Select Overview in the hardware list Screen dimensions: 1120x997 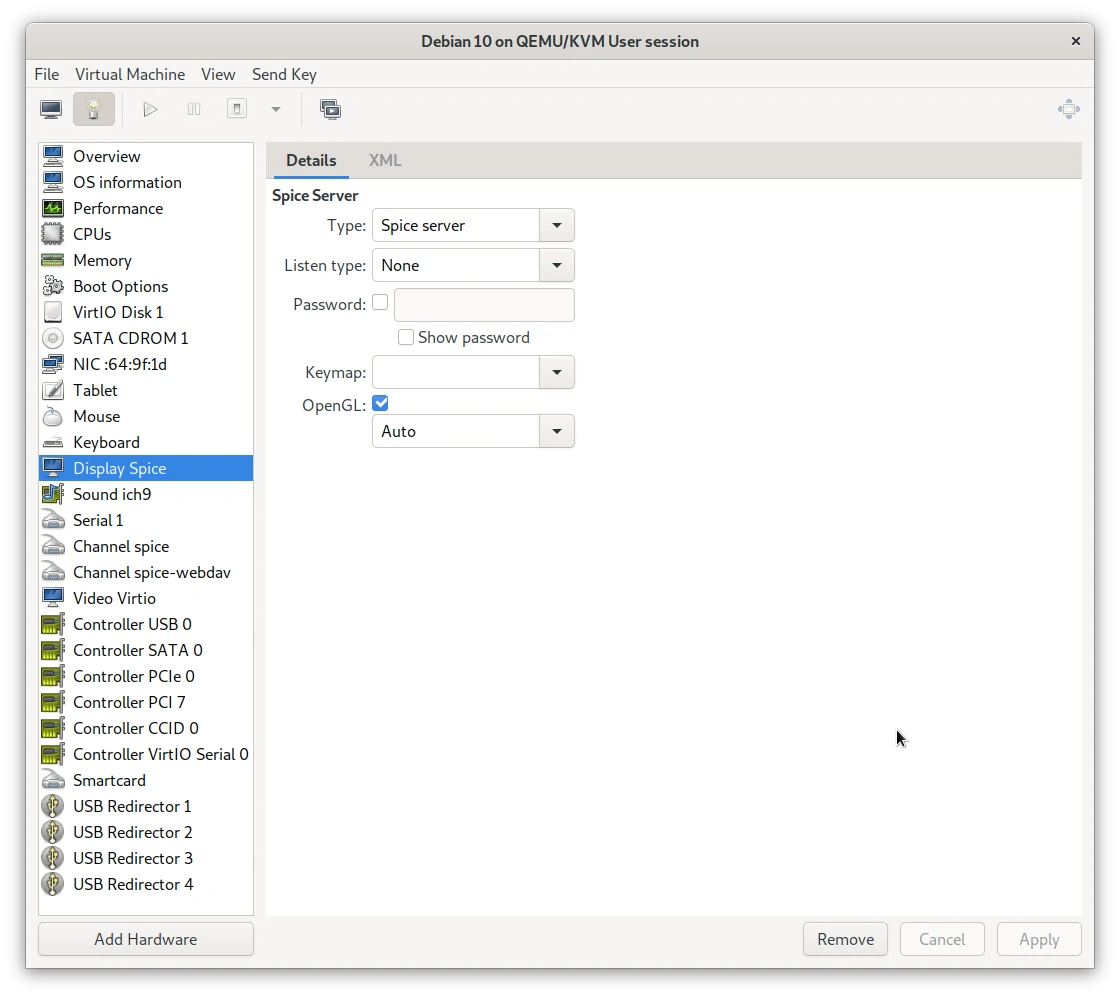pos(146,156)
